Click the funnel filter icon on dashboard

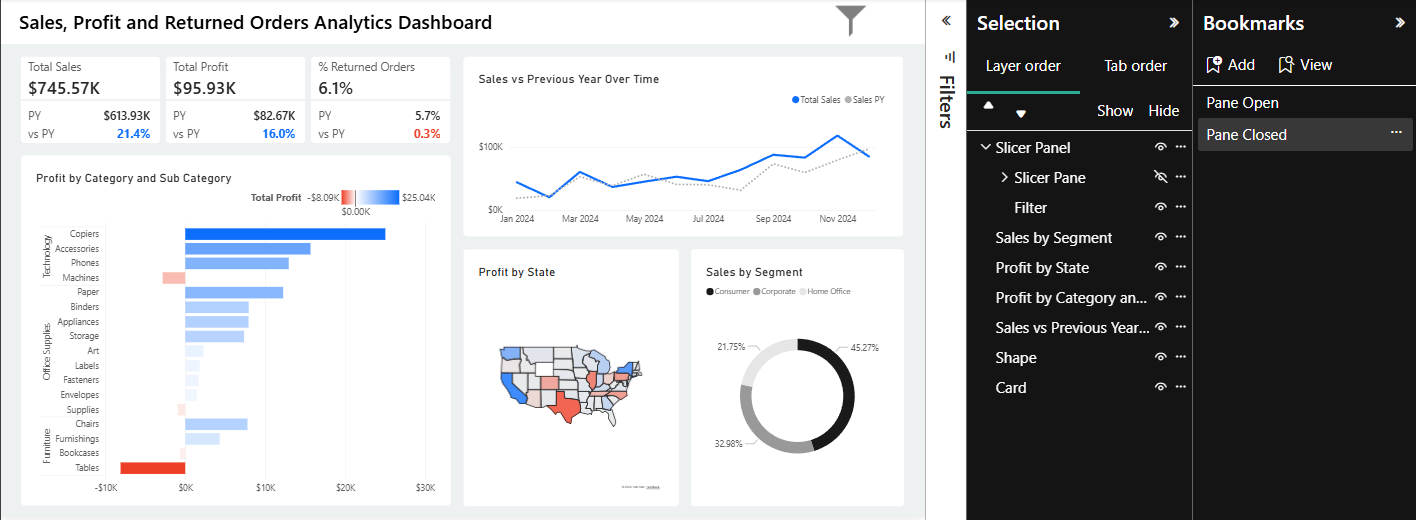[850, 20]
